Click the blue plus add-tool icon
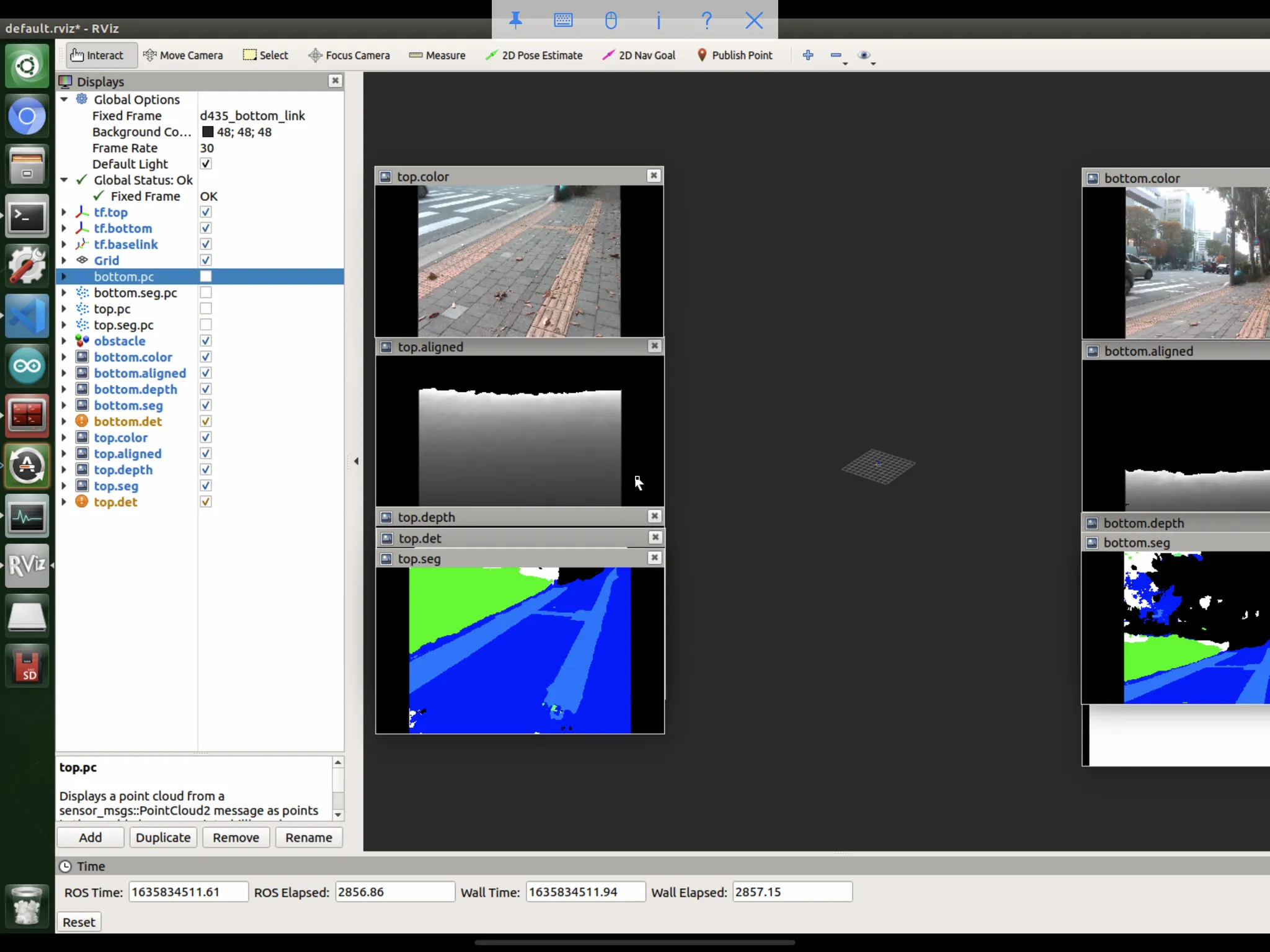This screenshot has height=952, width=1270. [807, 55]
